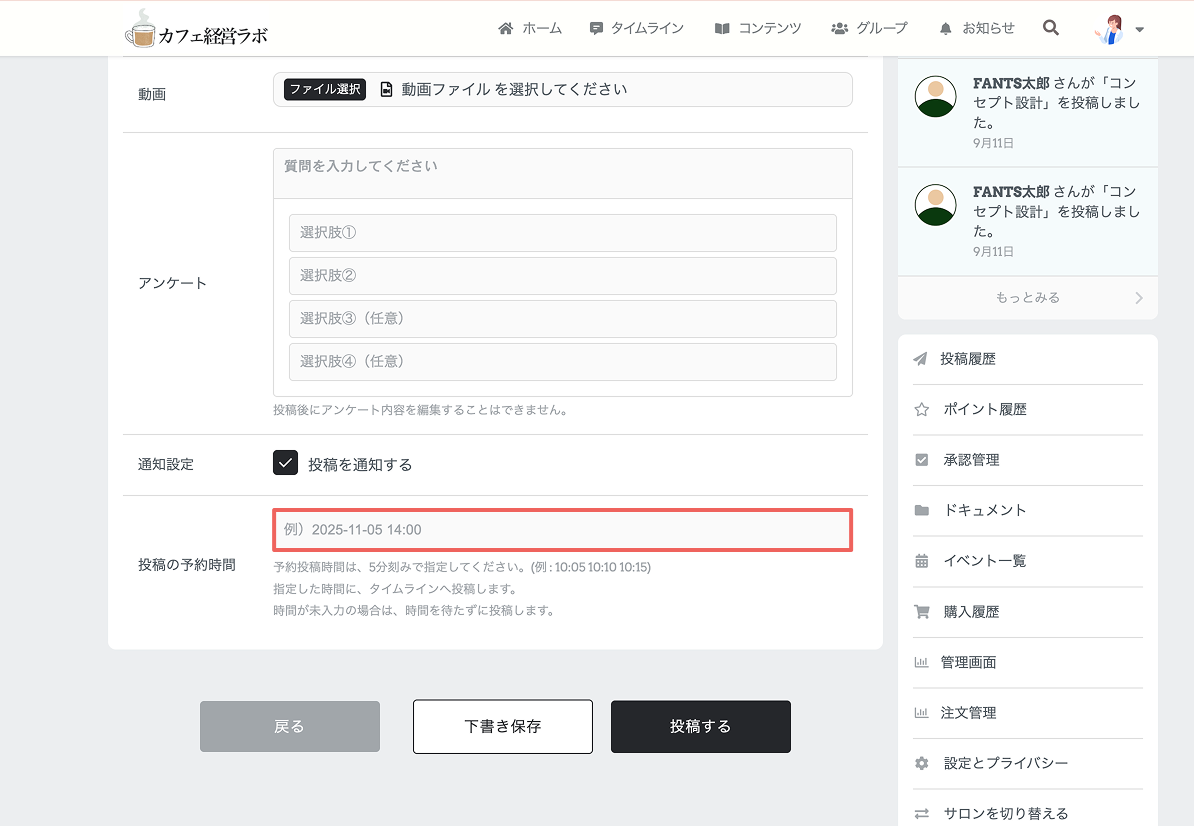Click the 下書き保存 button

pos(503,726)
